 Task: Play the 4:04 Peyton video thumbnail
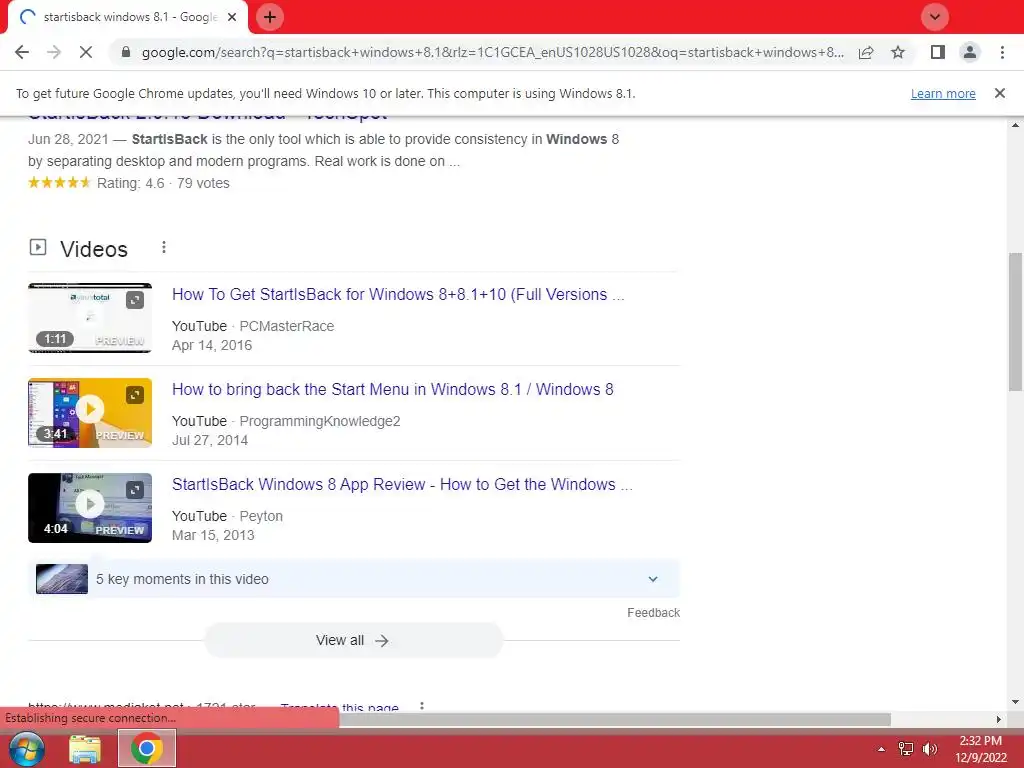click(90, 508)
